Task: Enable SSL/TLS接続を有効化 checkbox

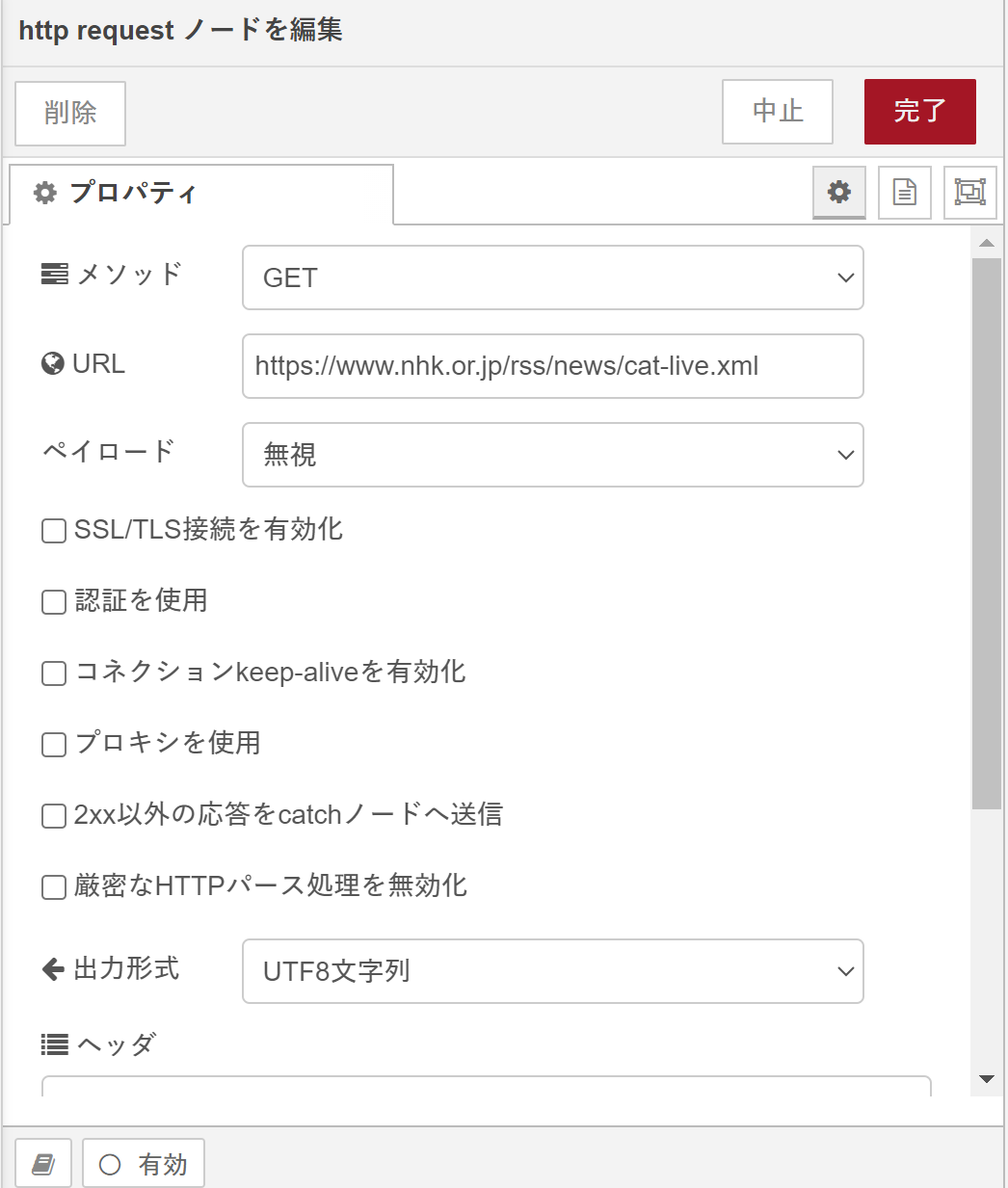Action: (x=54, y=530)
